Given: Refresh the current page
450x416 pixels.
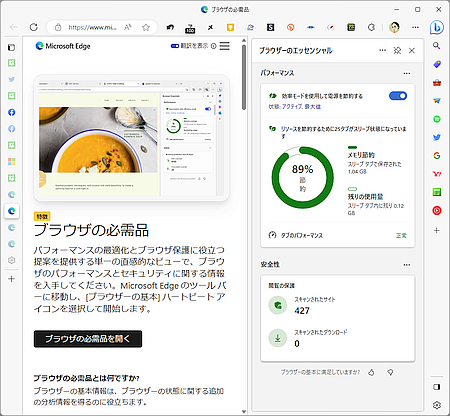Looking at the screenshot, I should [x=34, y=27].
